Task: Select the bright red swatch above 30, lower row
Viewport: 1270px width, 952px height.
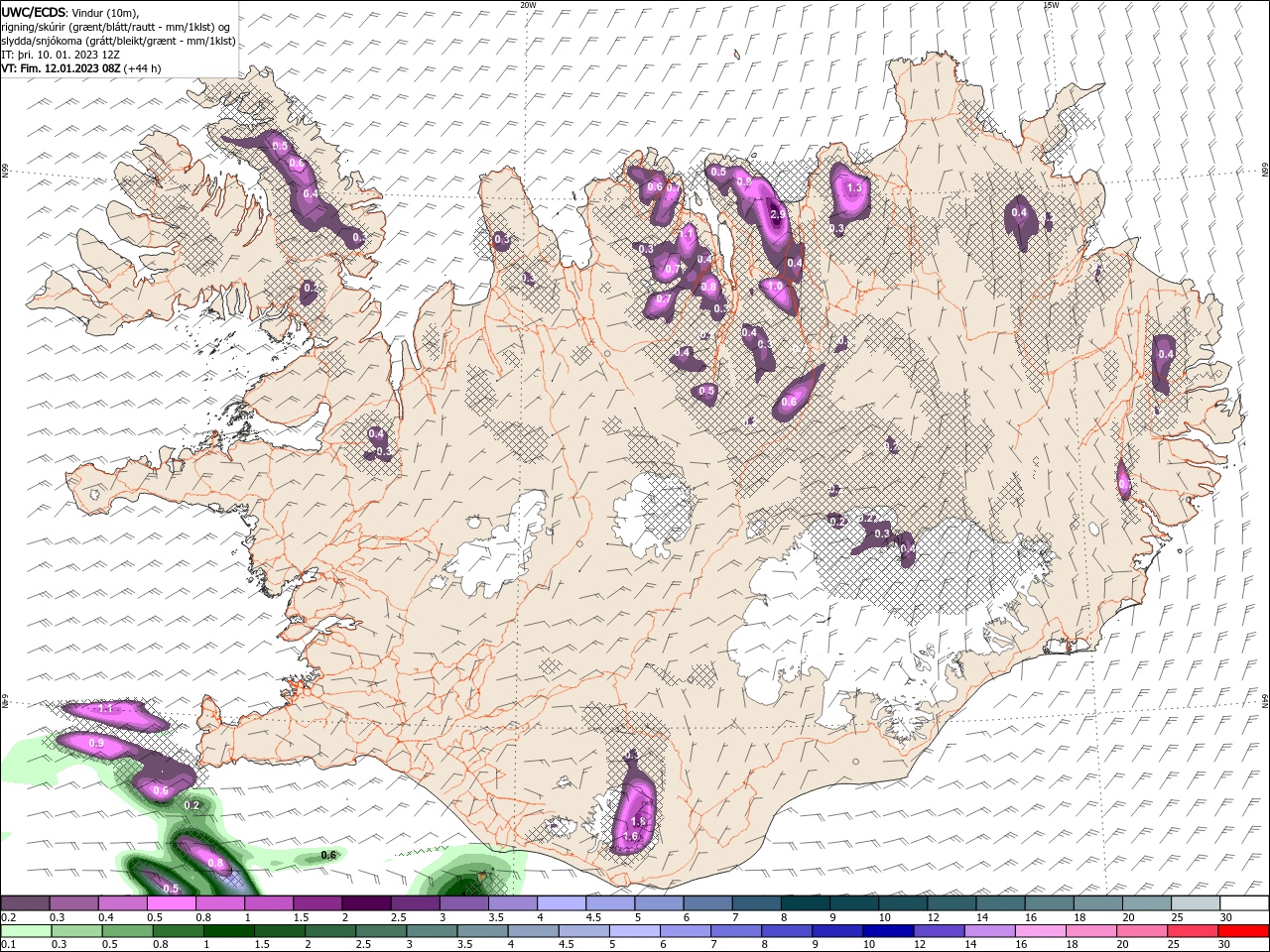Action: coord(1244,931)
